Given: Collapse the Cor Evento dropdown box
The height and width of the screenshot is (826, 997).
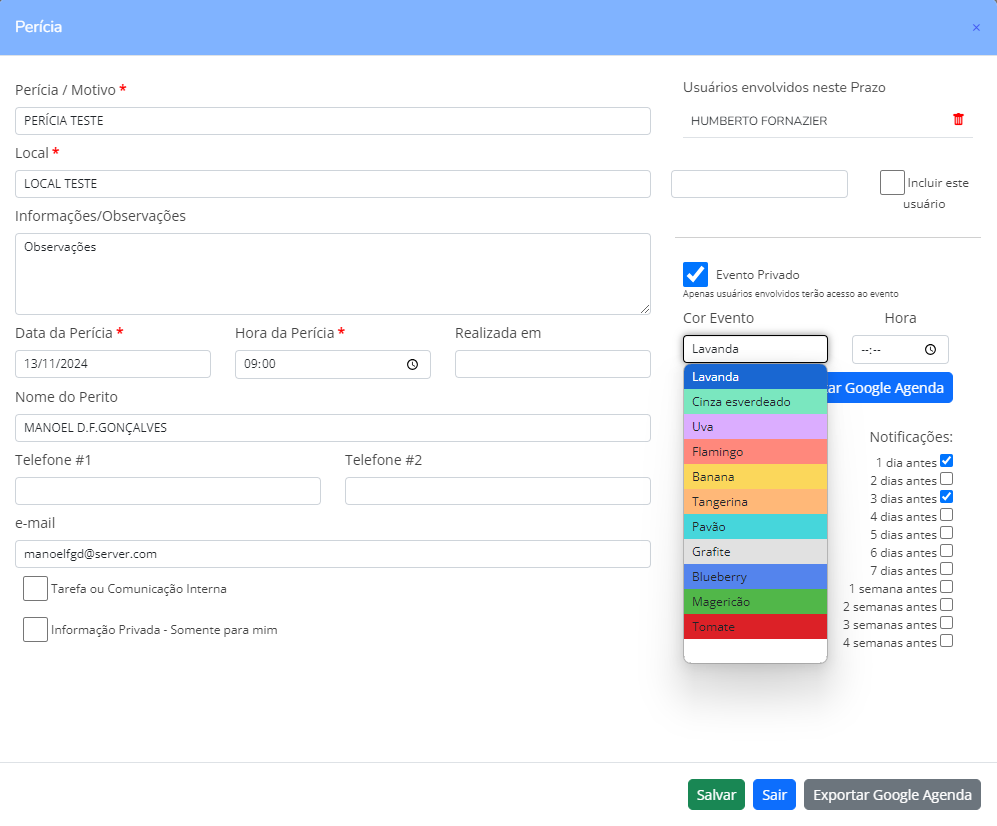Looking at the screenshot, I should (755, 349).
